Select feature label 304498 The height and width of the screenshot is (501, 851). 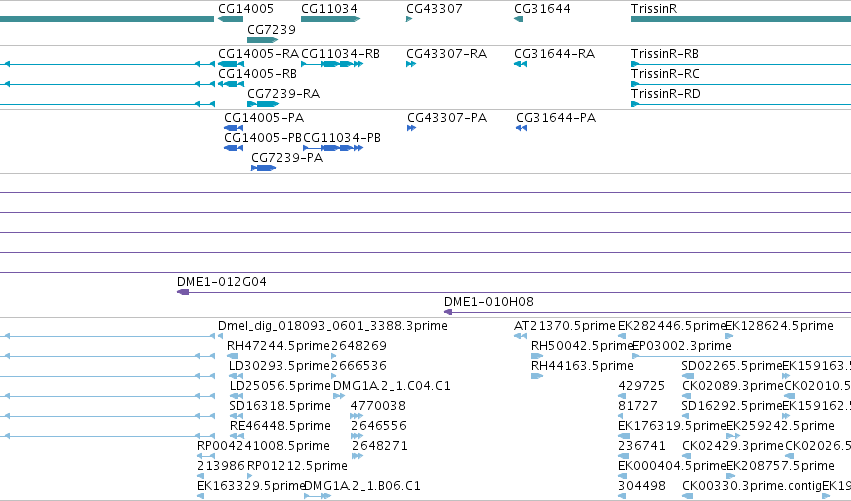tap(642, 486)
